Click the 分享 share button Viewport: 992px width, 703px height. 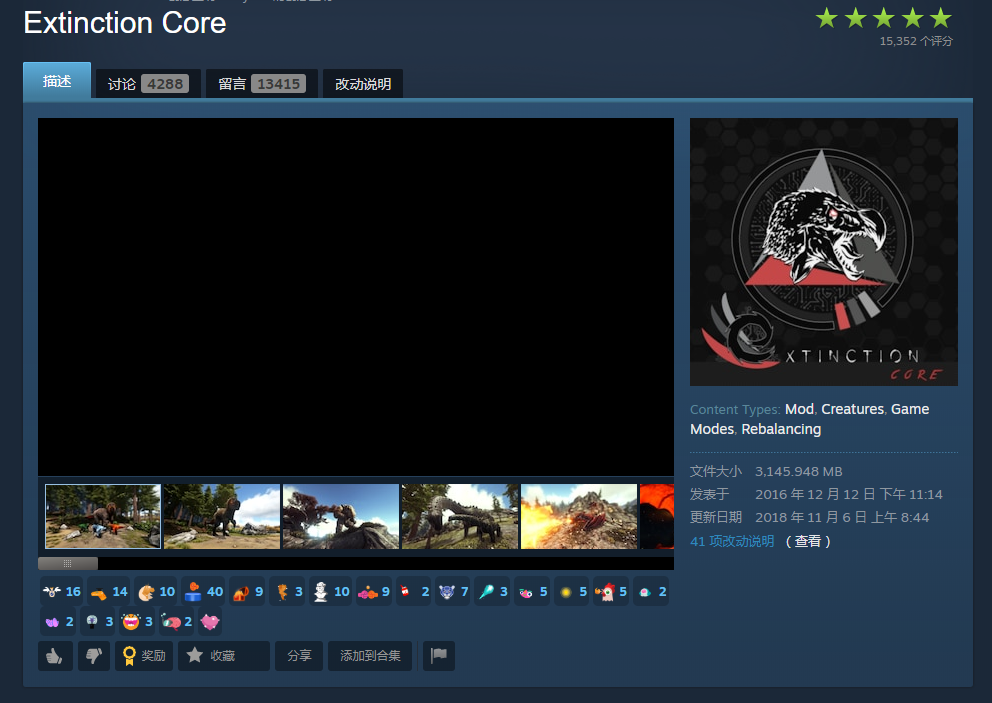click(x=299, y=656)
